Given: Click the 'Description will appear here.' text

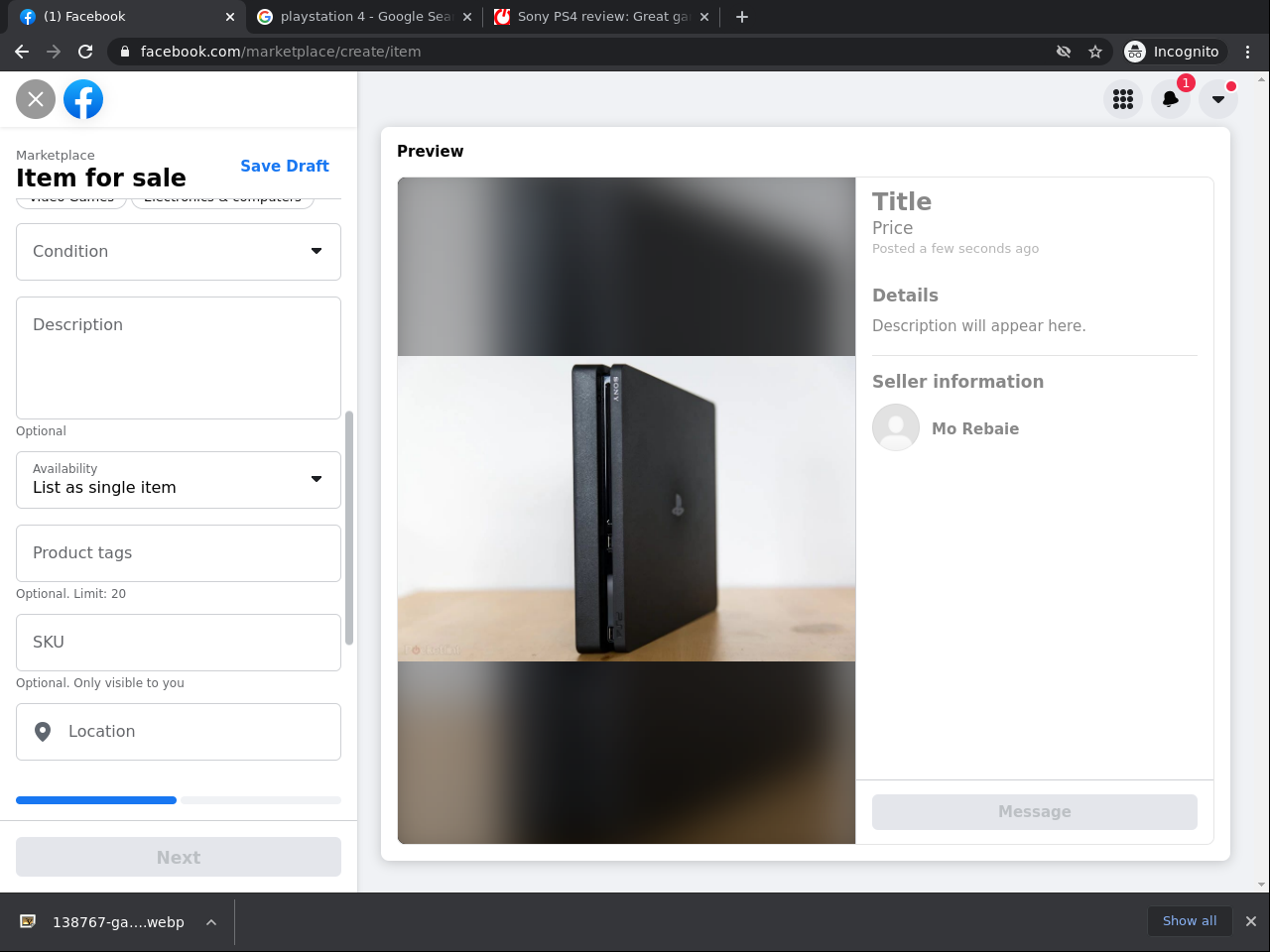Looking at the screenshot, I should [x=979, y=326].
